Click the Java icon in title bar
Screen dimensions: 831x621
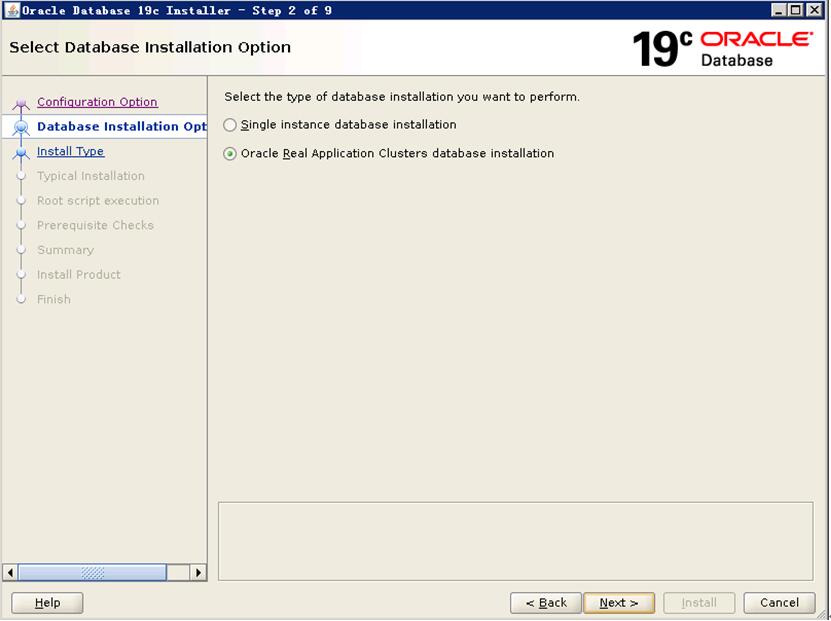pyautogui.click(x=12, y=10)
